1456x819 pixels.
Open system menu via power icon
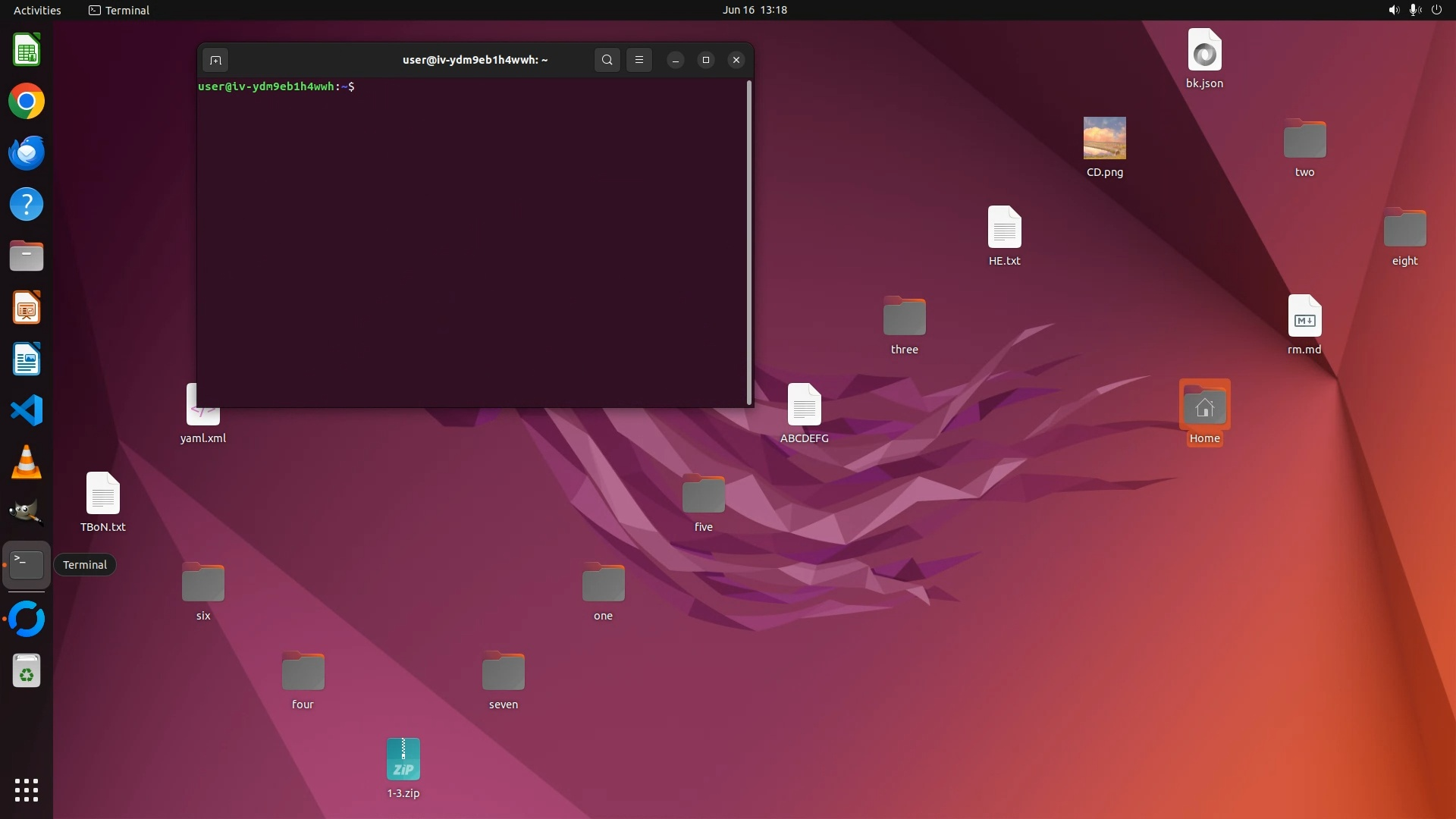pos(1436,10)
